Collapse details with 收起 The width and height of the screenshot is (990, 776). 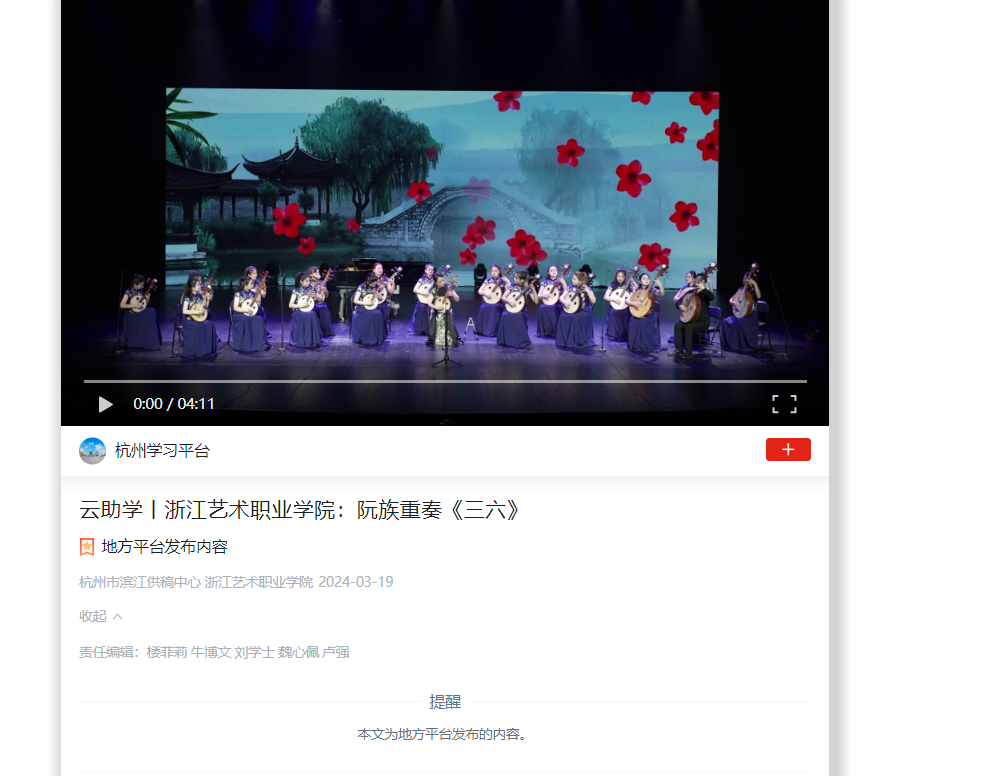(93, 616)
